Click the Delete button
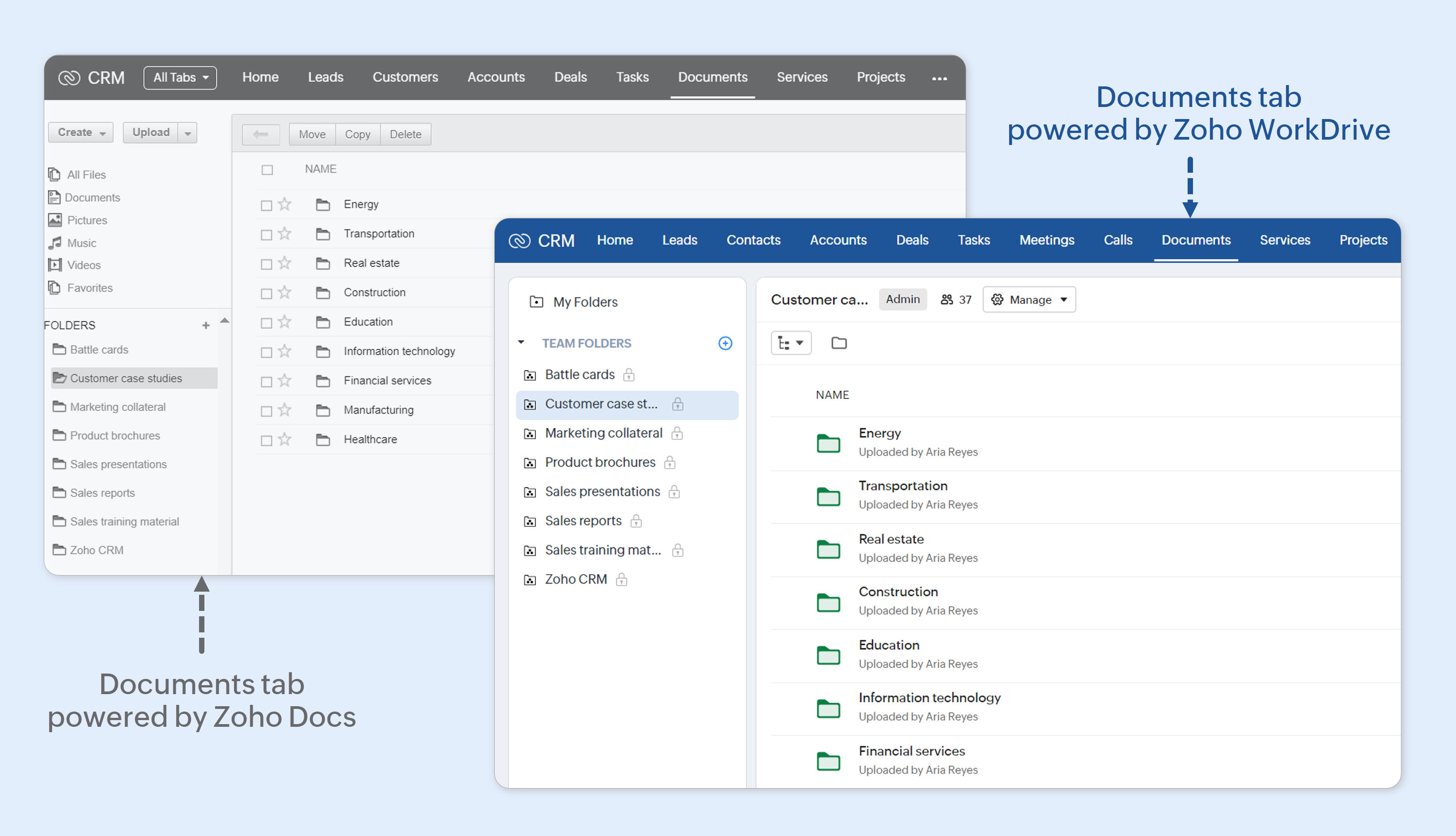The image size is (1456, 836). click(405, 134)
